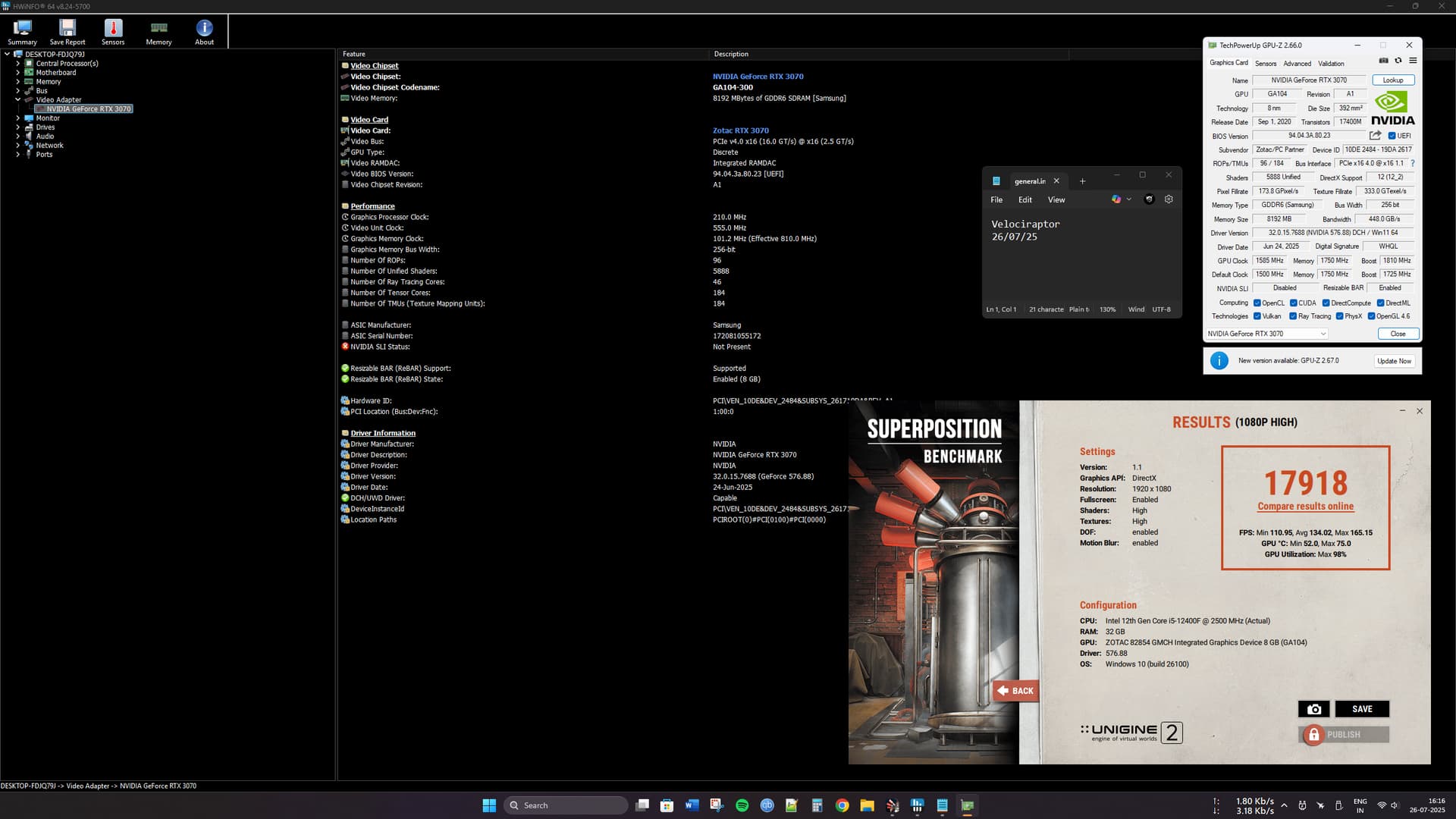Open Spotify from the taskbar
The width and height of the screenshot is (1456, 819).
click(x=742, y=805)
